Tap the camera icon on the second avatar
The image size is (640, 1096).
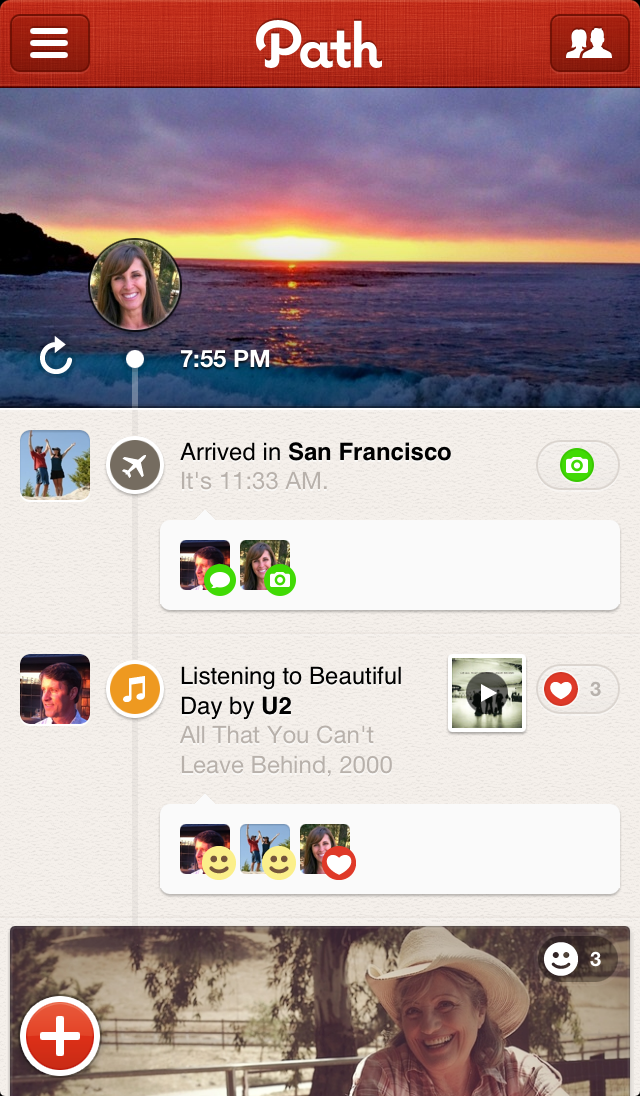point(280,580)
